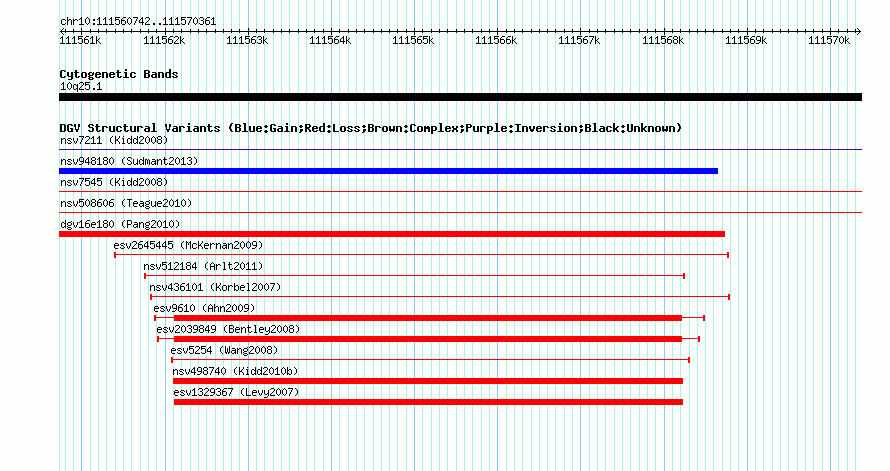890x471 pixels.
Task: Click the 111565k ruler tick label
Action: click(413, 40)
